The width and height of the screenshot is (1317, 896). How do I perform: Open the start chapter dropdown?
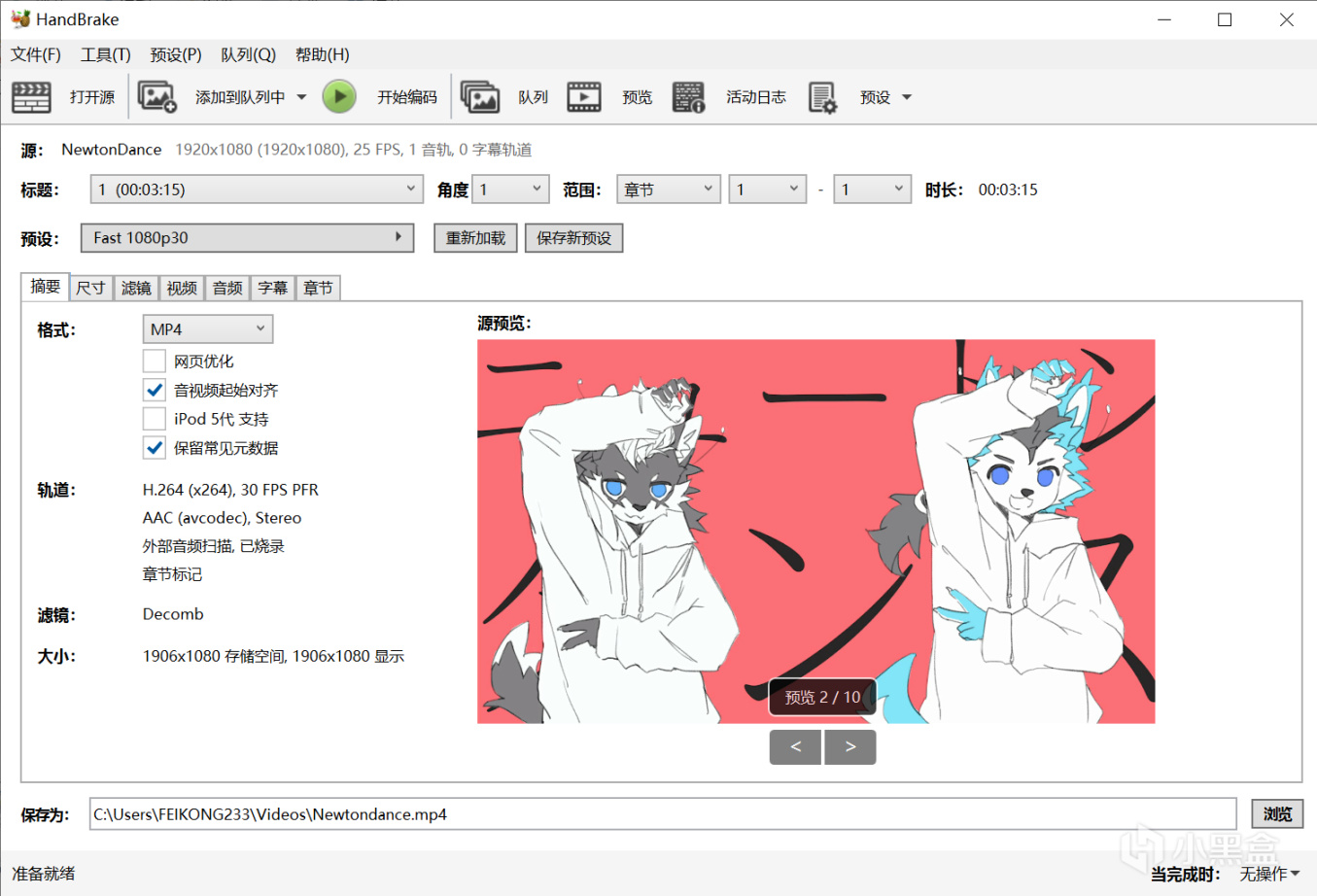coord(768,190)
